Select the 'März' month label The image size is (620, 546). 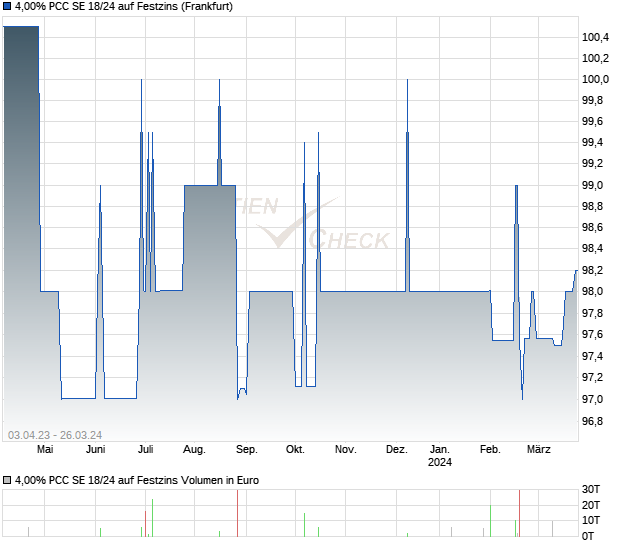click(x=539, y=450)
